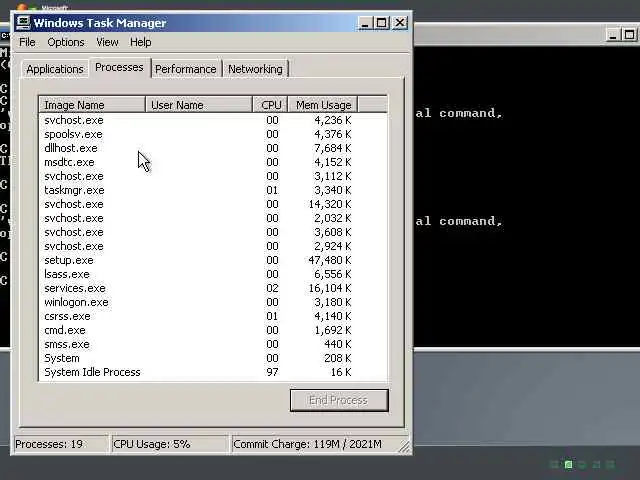Sort by Image Name column header

[92, 105]
